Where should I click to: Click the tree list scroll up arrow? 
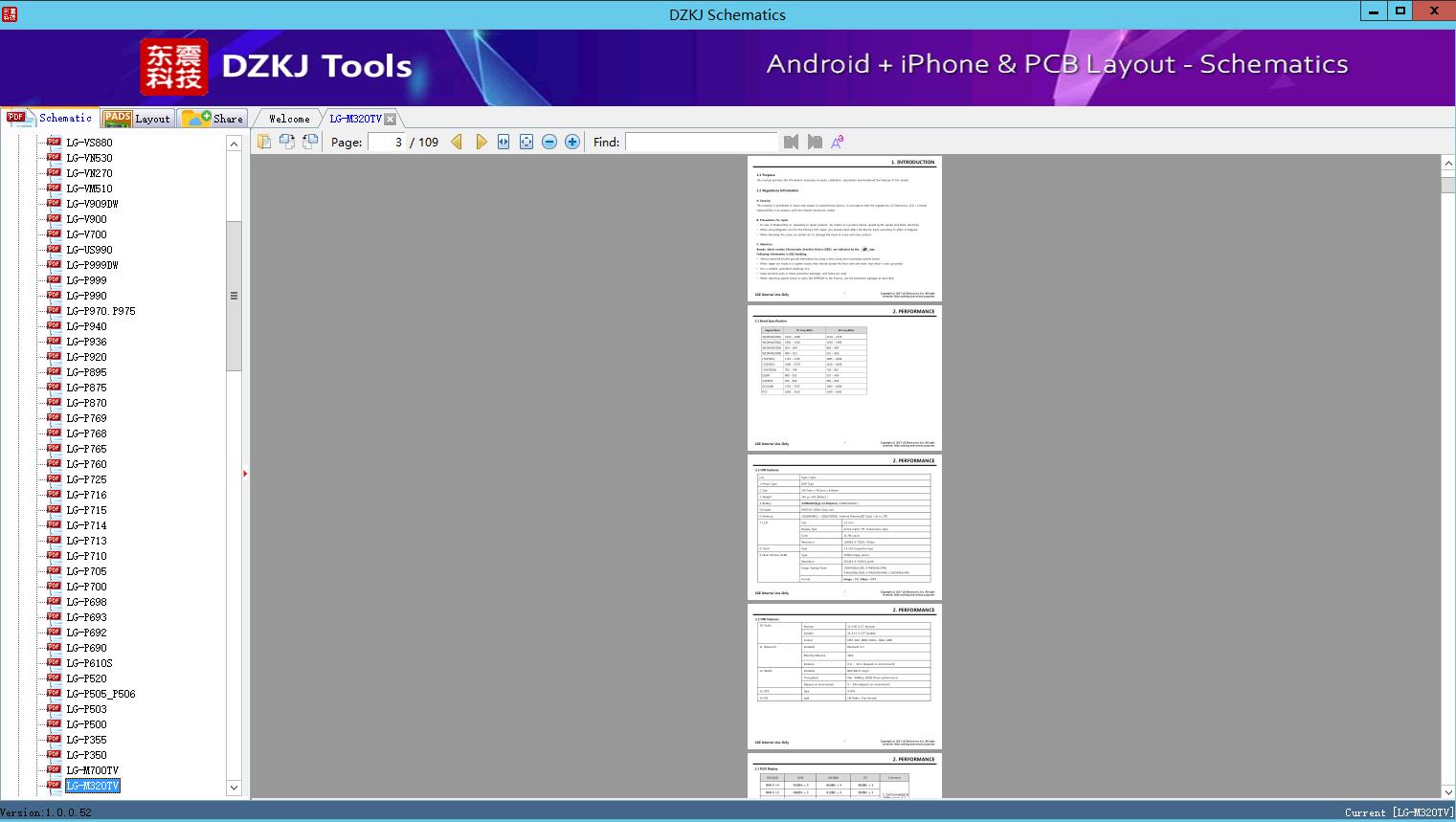(234, 144)
